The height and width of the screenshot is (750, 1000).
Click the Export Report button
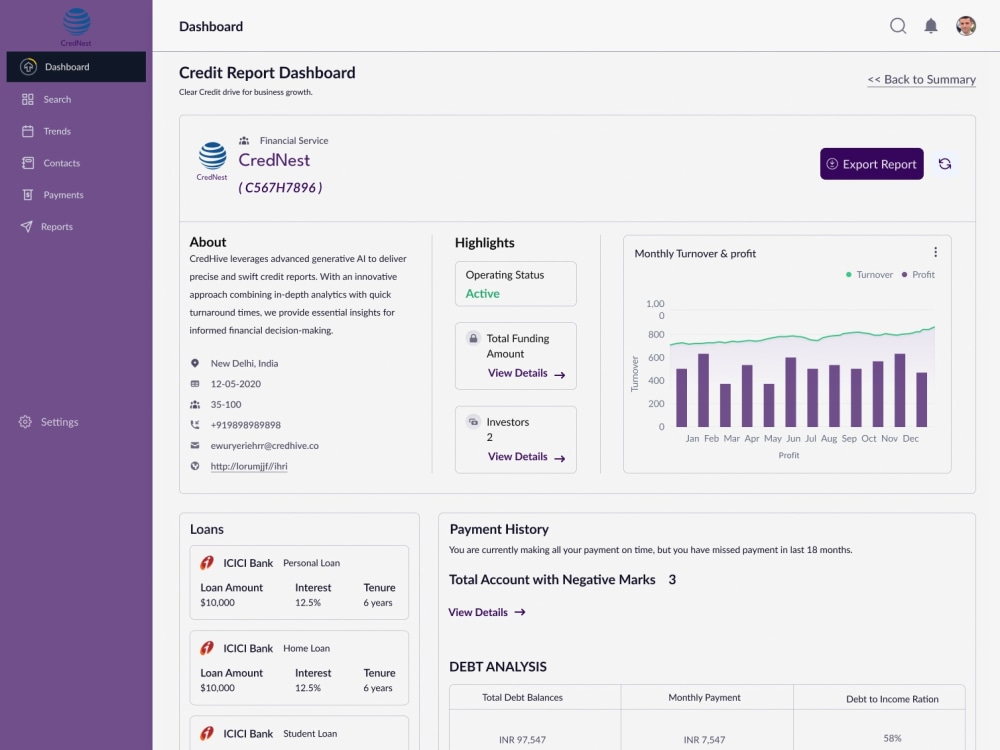coord(871,163)
